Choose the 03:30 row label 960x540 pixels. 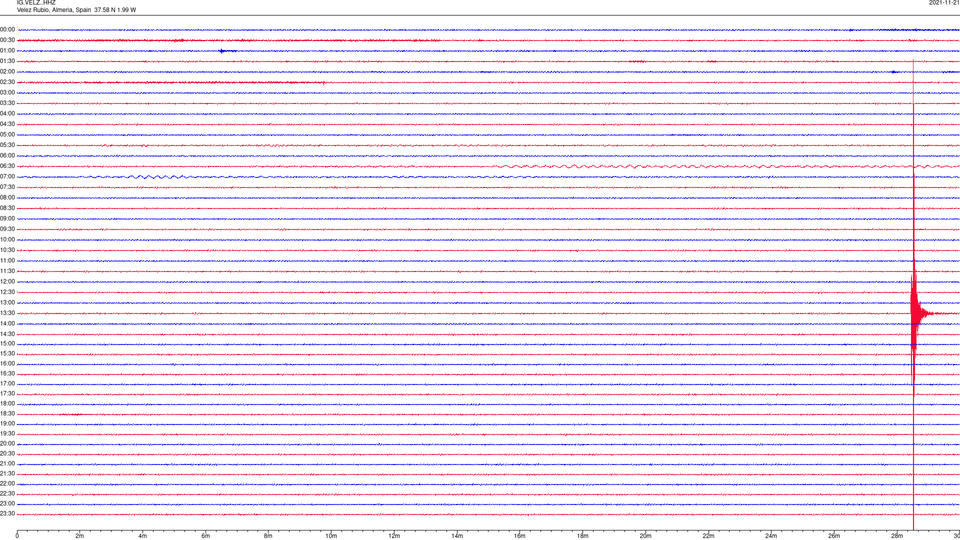tap(7, 103)
